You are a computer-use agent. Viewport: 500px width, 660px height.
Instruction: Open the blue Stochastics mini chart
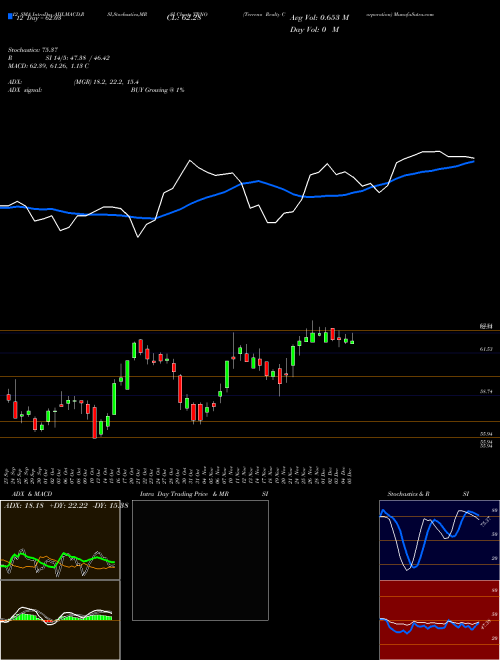(439, 540)
